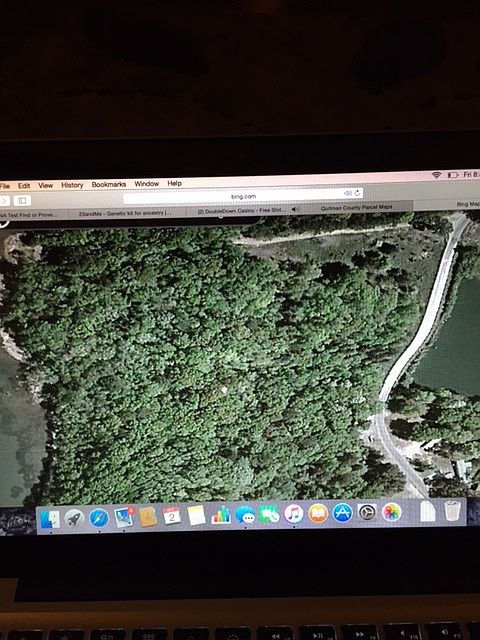Screen dimensions: 480x640
Task: Switch to Quitman County Parcel Maps tab
Action: [x=356, y=207]
